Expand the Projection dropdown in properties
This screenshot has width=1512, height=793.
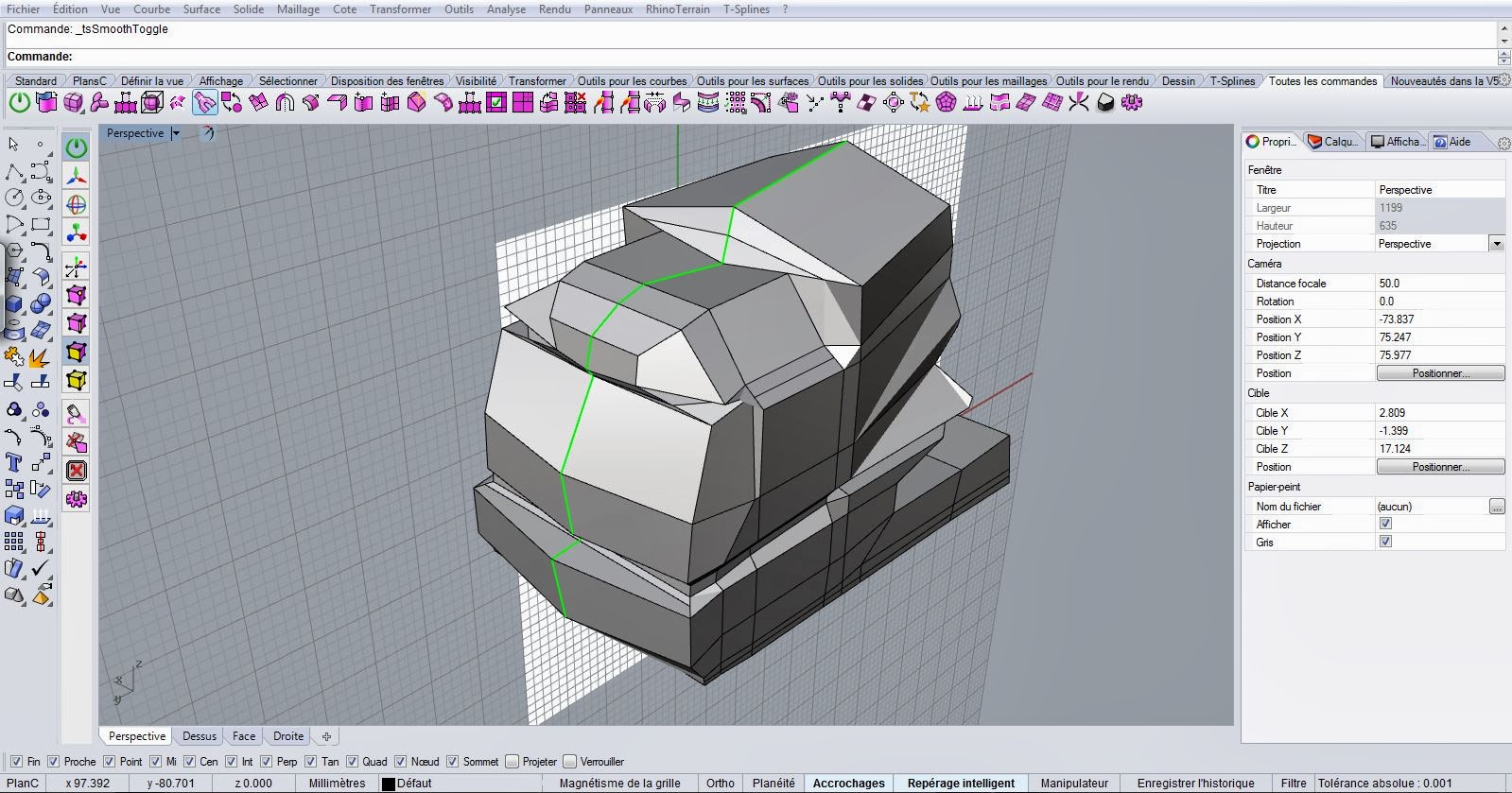click(1496, 244)
